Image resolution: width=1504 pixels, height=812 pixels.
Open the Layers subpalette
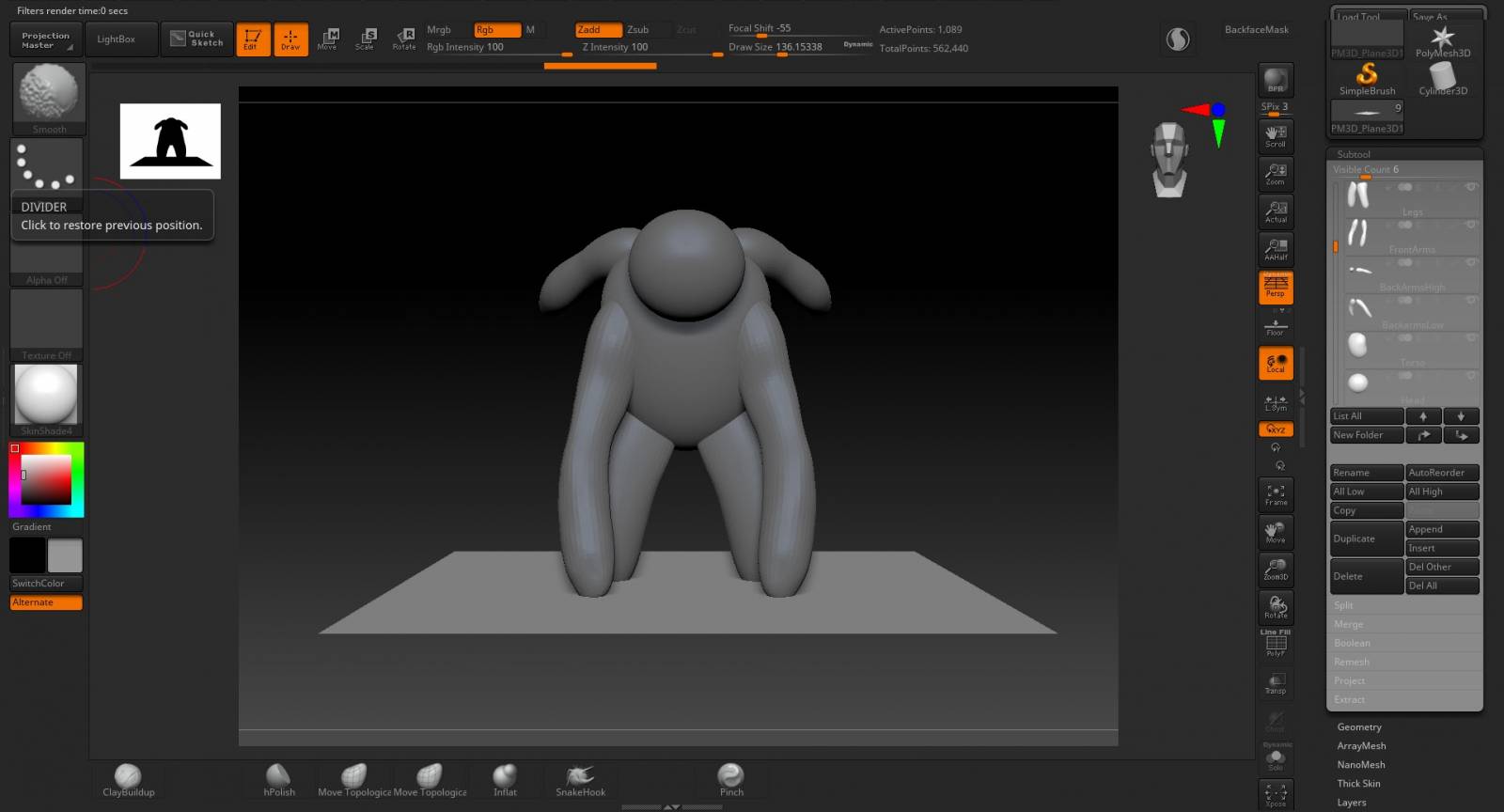click(x=1352, y=802)
